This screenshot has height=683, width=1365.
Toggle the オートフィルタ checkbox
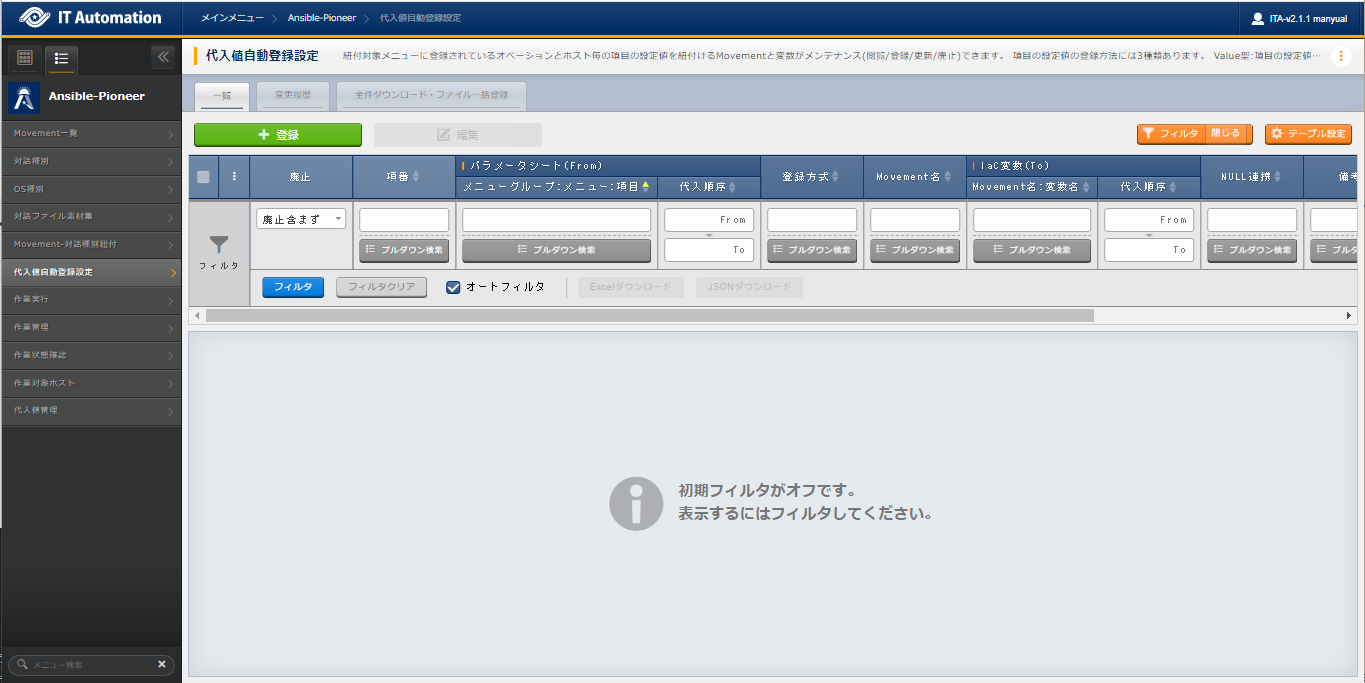pos(453,287)
